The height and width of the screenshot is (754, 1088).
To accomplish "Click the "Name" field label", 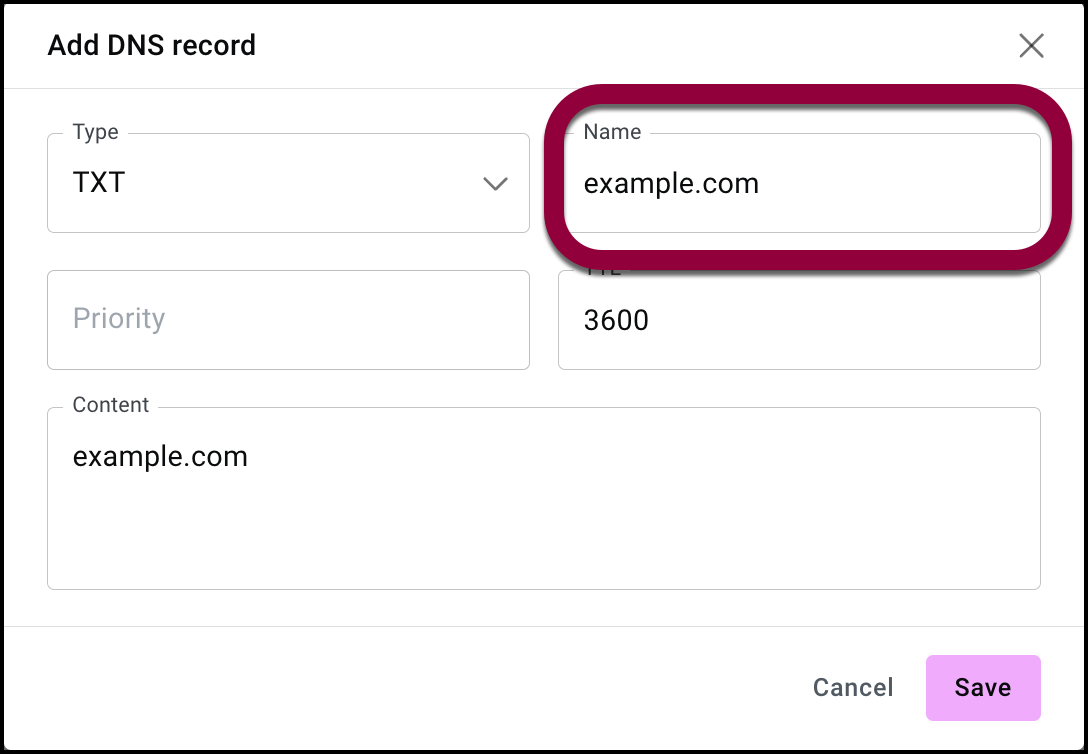I will 612,132.
